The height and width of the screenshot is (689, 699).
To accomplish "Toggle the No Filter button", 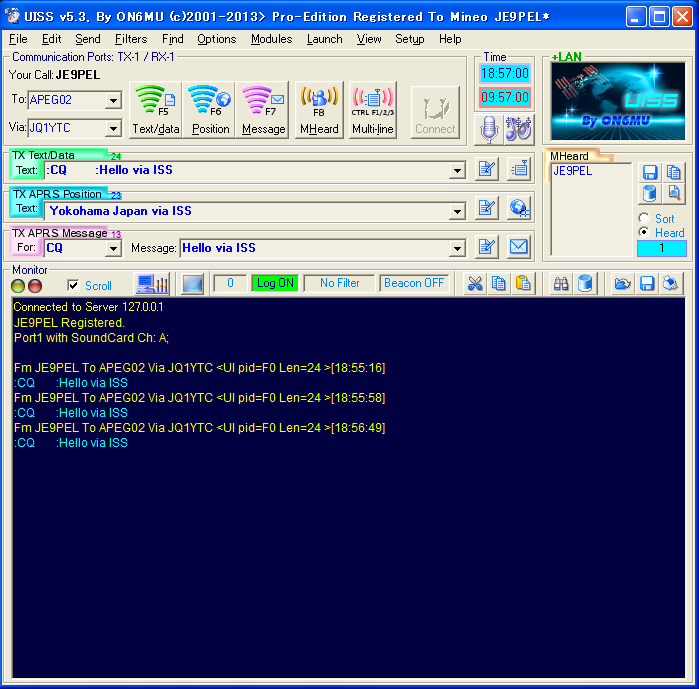I will point(339,283).
